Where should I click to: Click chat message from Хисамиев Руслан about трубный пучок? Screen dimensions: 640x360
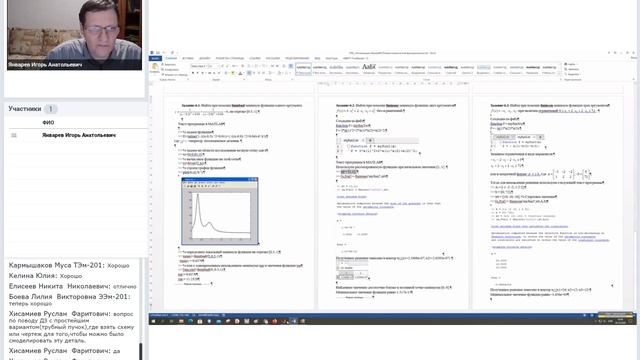click(x=72, y=327)
